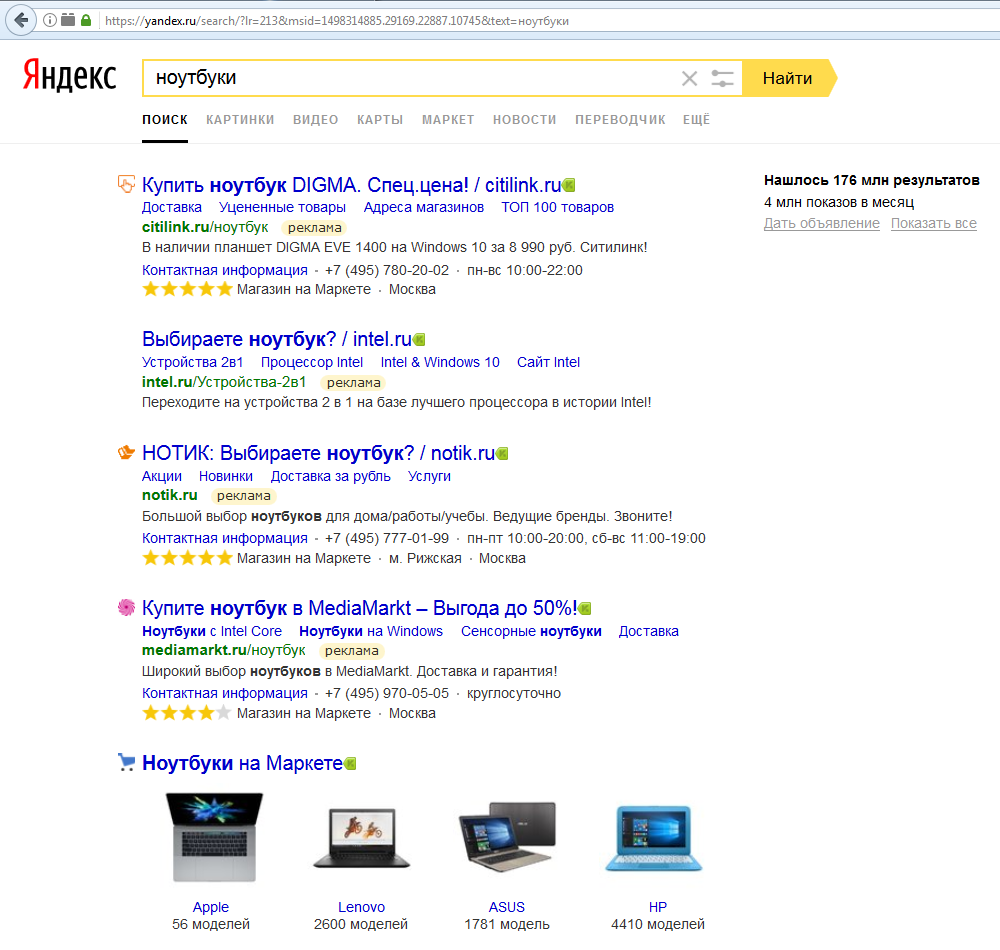Open Новинки sitelink

point(226,476)
